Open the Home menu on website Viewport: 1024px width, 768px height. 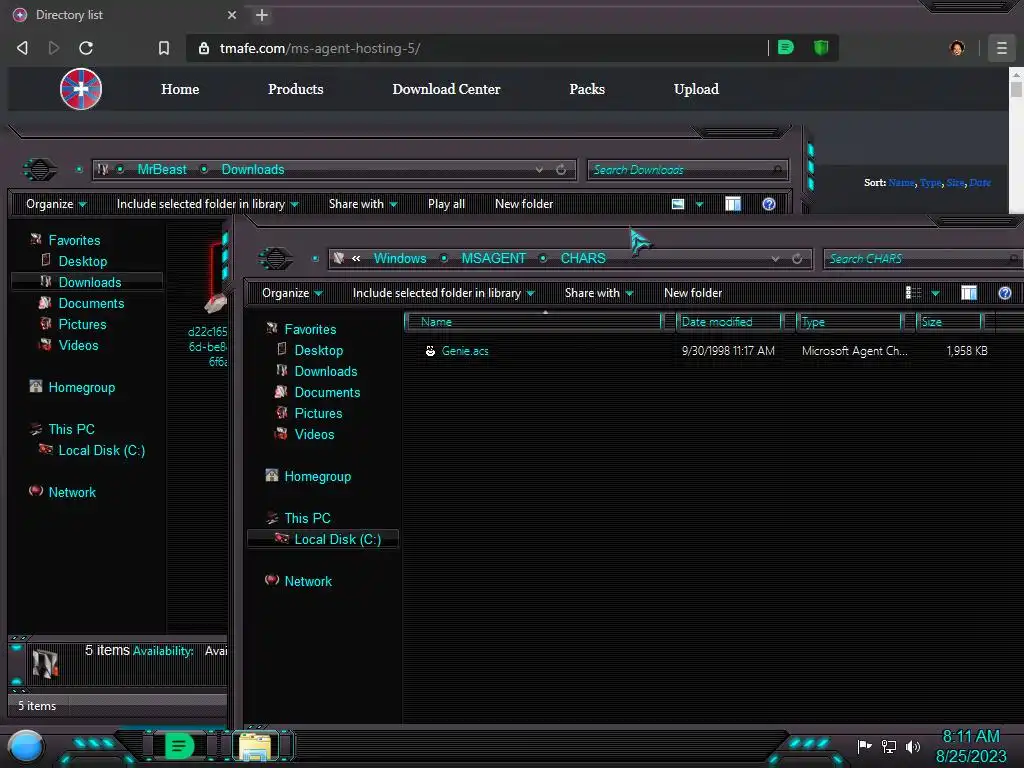point(180,89)
